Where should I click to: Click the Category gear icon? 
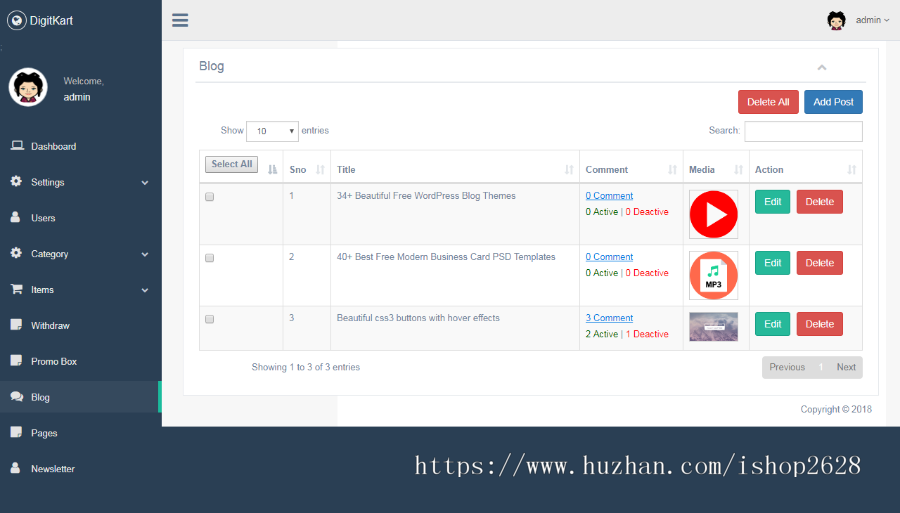pos(16,253)
